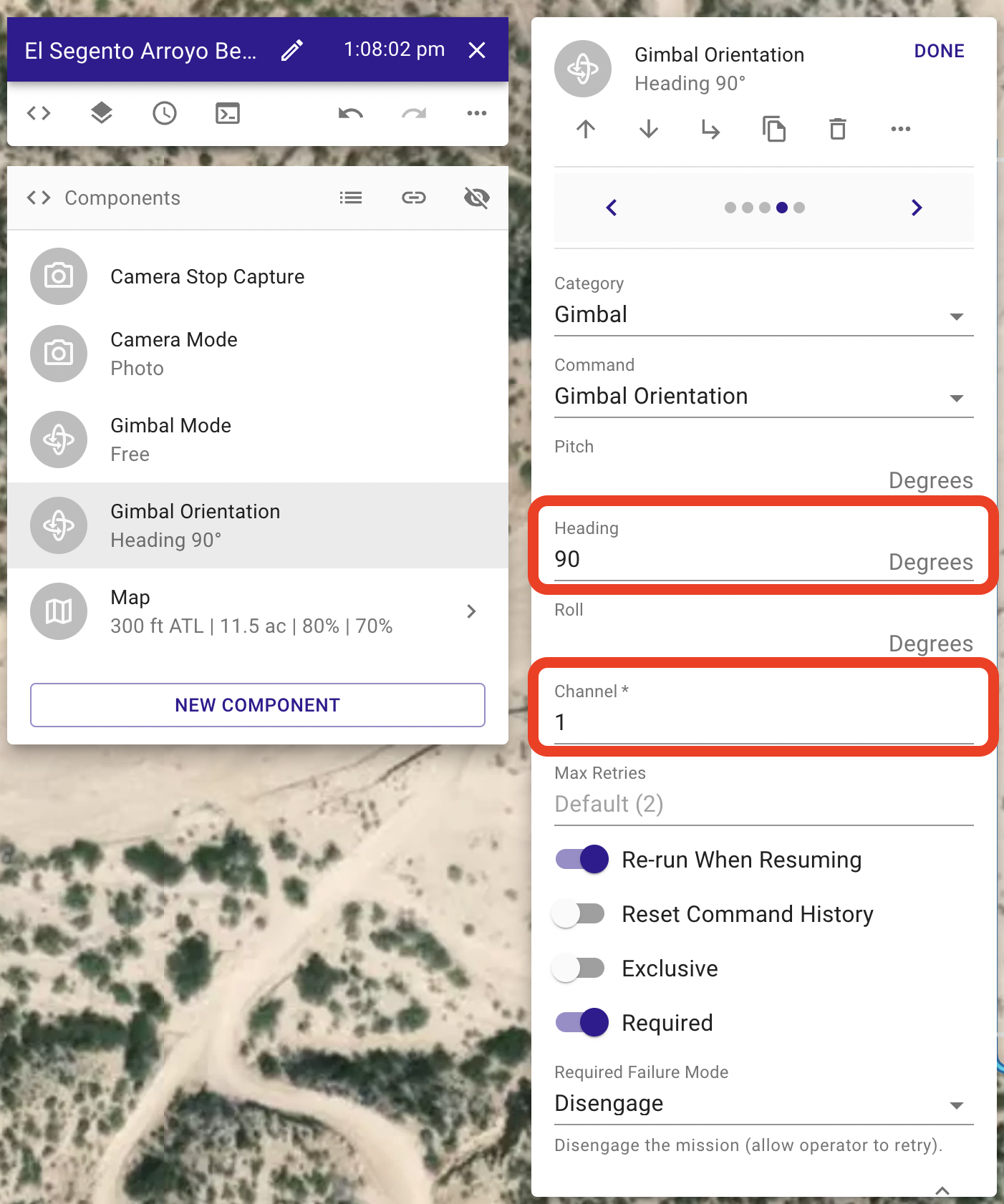The height and width of the screenshot is (1204, 1004).
Task: Enable the Reset Command History switch
Action: 579,914
